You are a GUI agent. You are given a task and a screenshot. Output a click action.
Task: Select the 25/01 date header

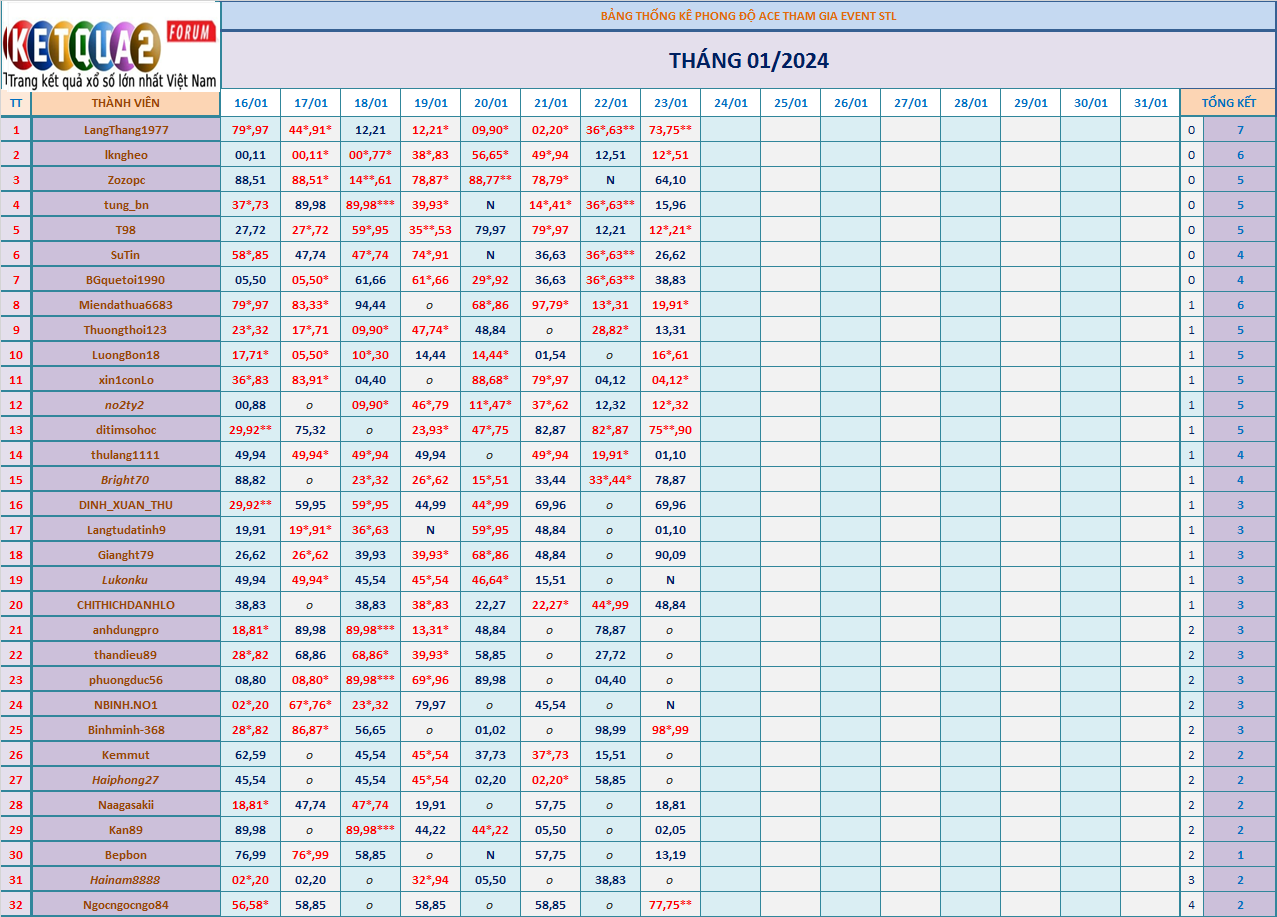pyautogui.click(x=790, y=103)
